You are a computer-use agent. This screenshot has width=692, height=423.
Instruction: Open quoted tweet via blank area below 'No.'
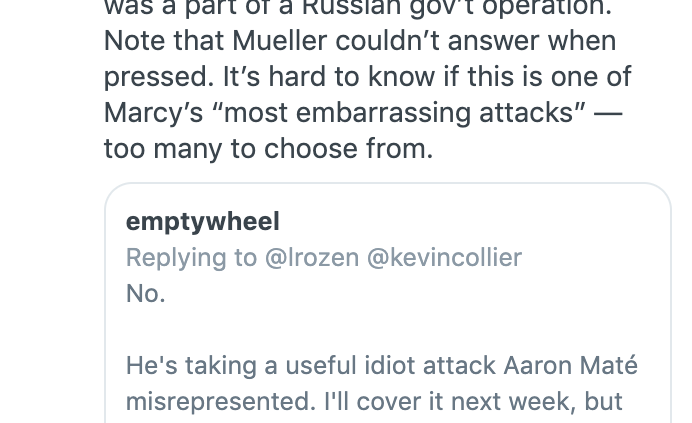387,329
